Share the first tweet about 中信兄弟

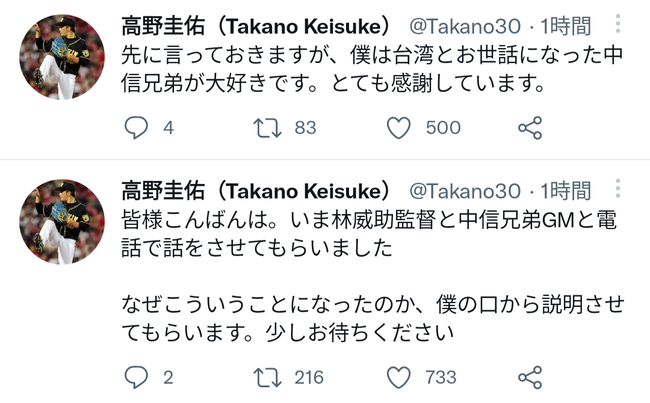coord(530,128)
